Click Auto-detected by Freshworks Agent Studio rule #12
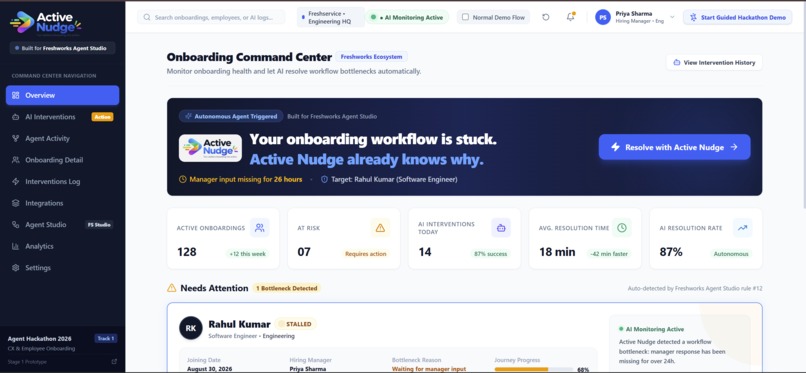The image size is (806, 373). 695,289
